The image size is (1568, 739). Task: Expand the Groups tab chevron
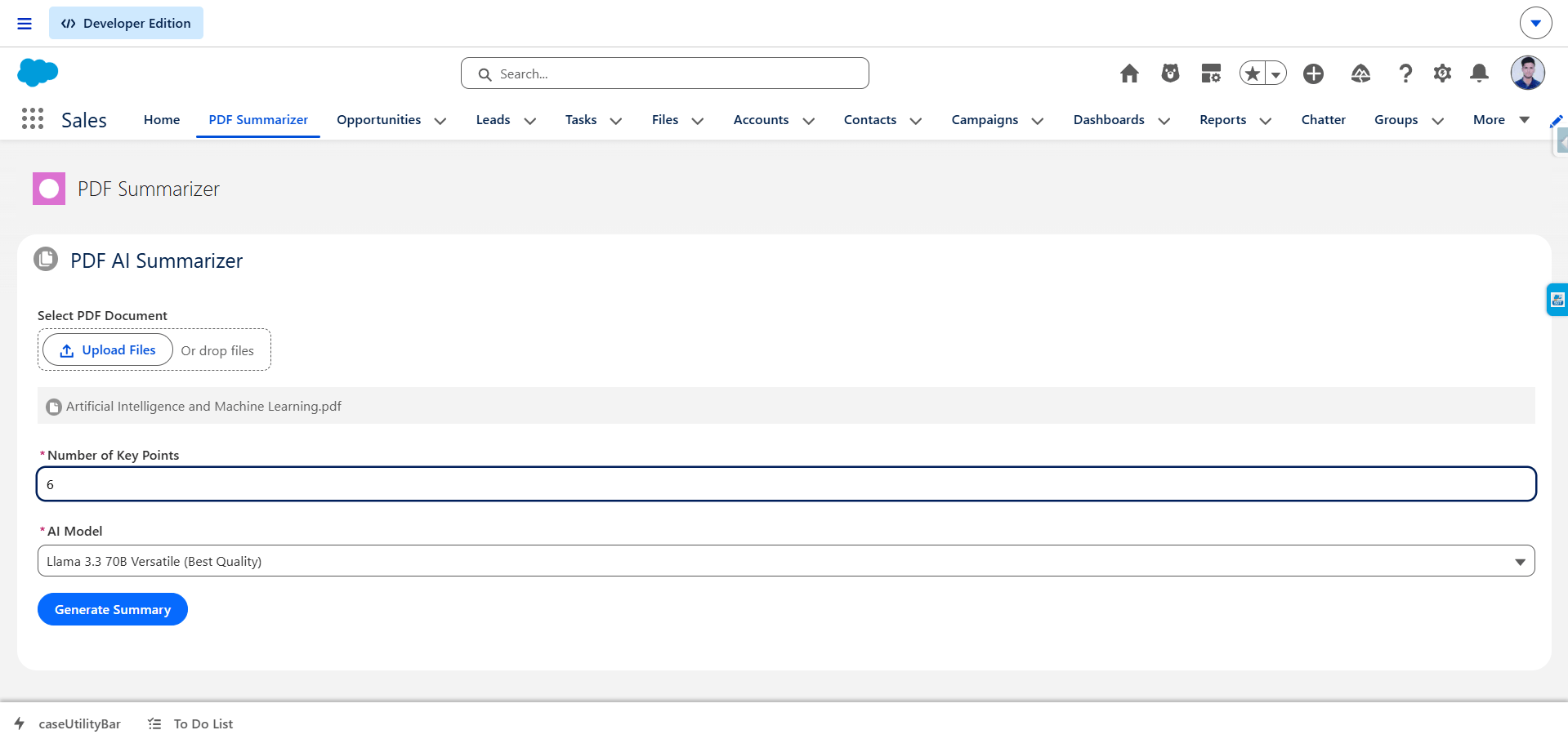pyautogui.click(x=1438, y=121)
